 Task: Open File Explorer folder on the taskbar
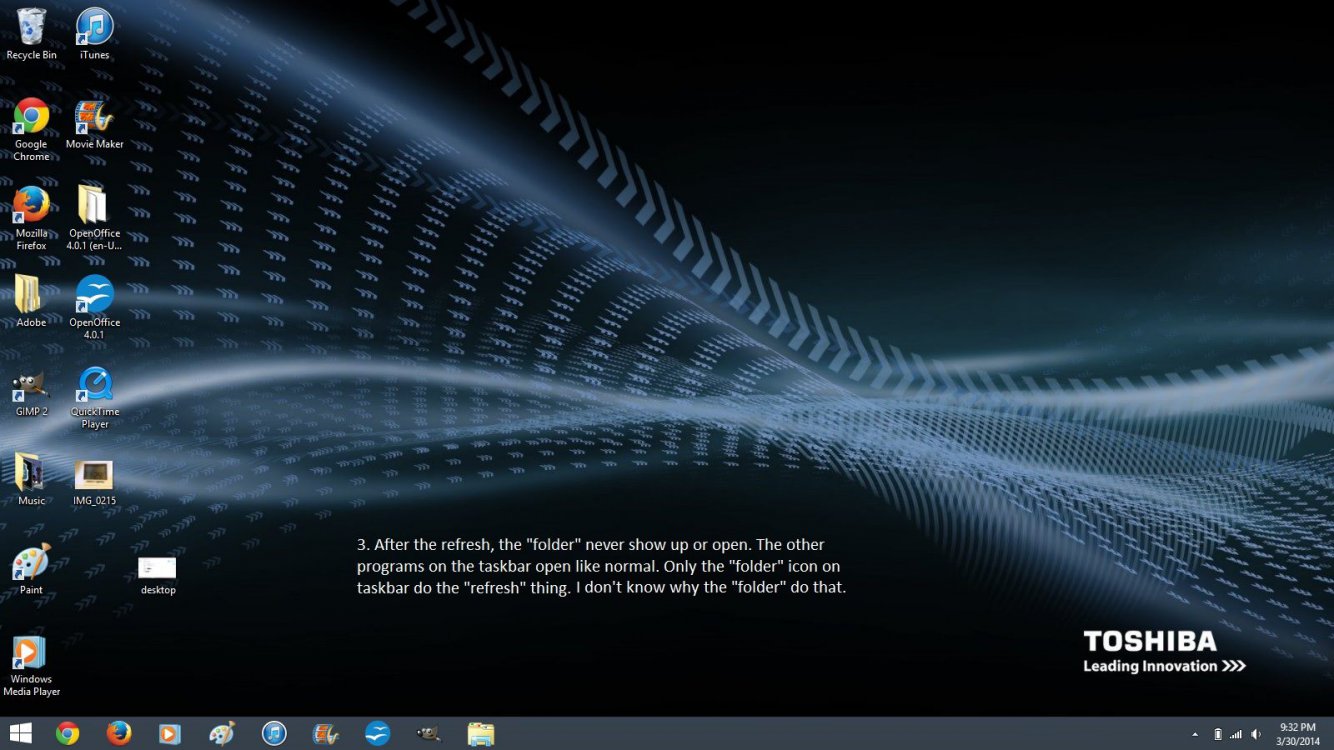pyautogui.click(x=481, y=733)
